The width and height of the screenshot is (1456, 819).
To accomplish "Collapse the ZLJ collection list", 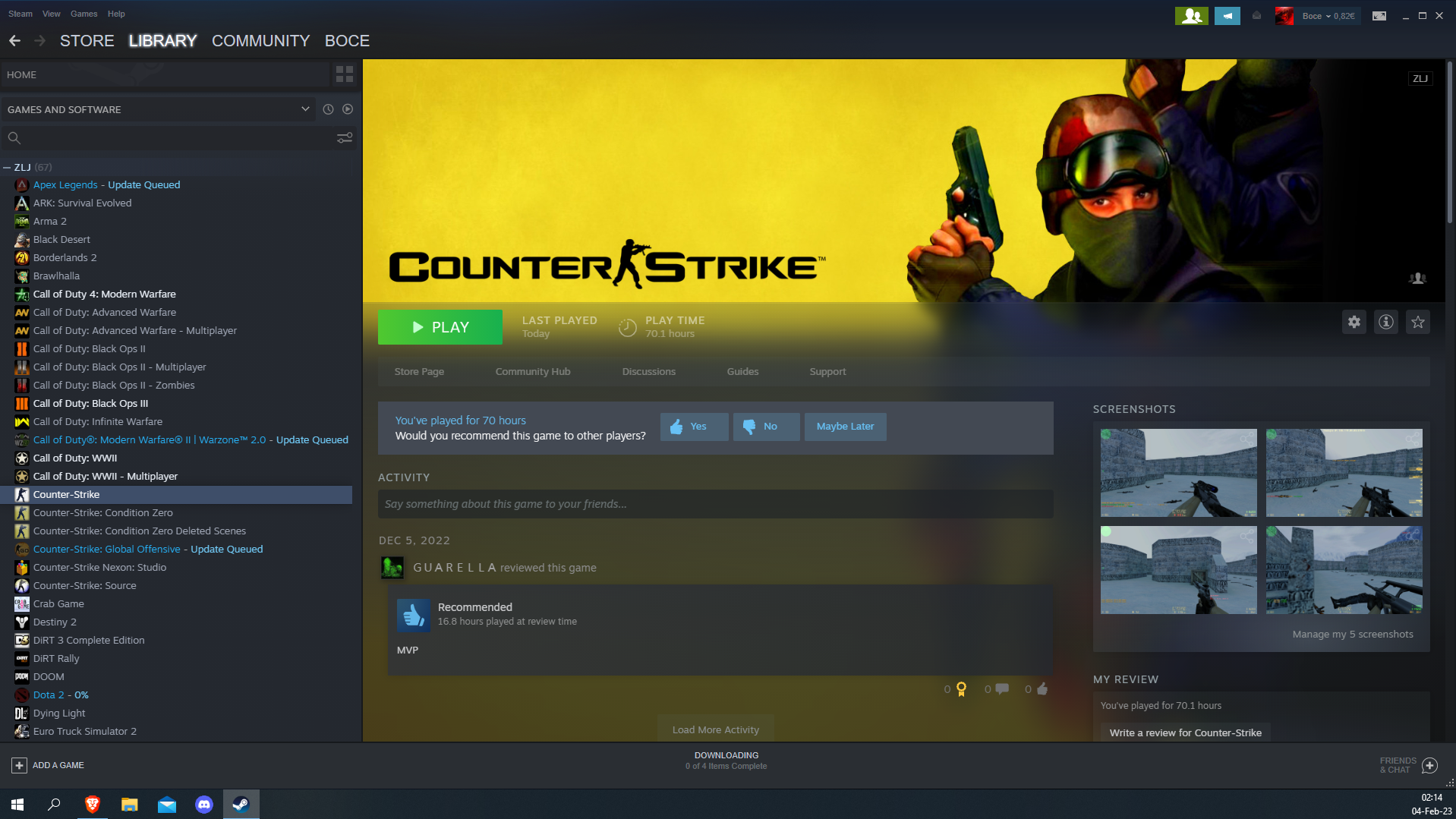I will (x=7, y=168).
